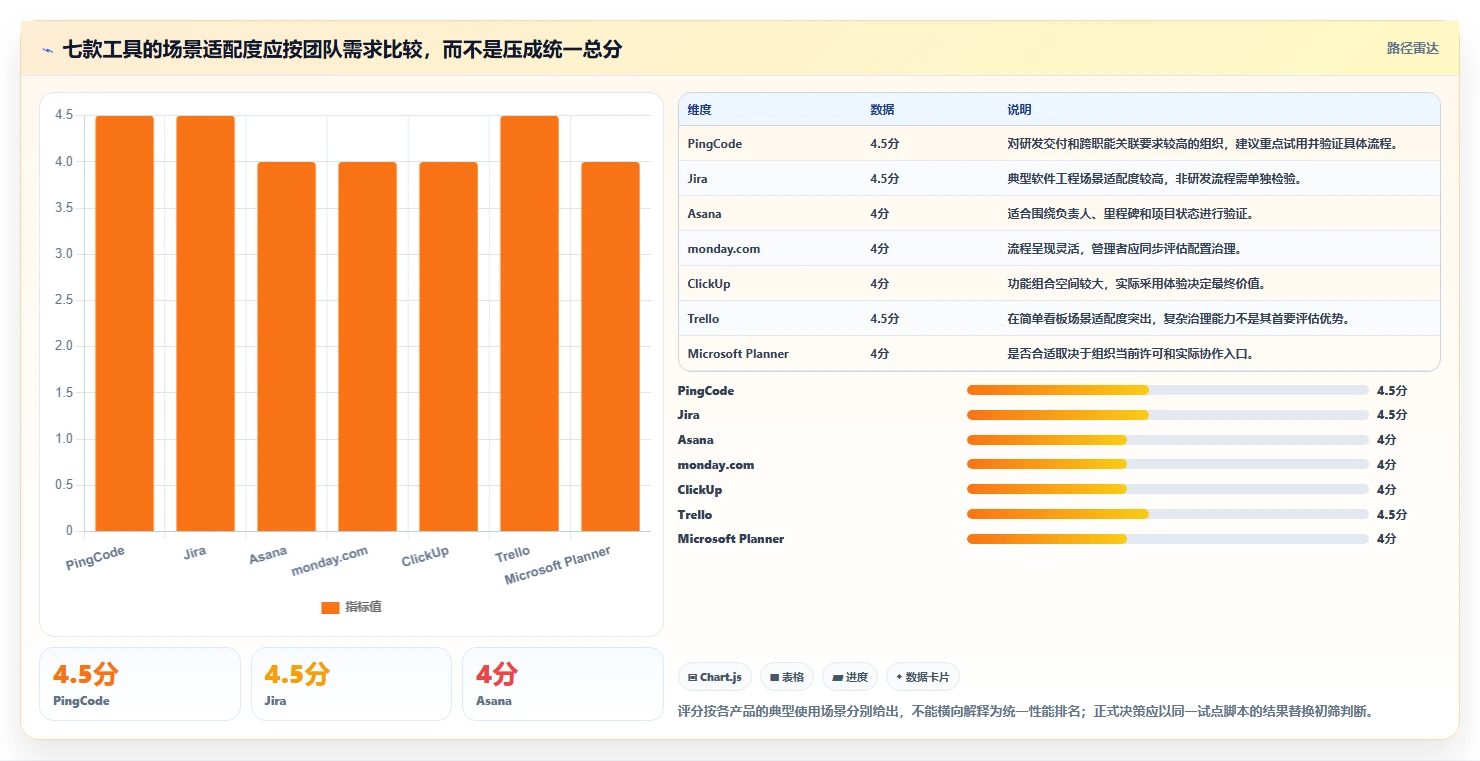Select the 数据卡片 tag chip
1480x761 pixels.
[x=923, y=677]
